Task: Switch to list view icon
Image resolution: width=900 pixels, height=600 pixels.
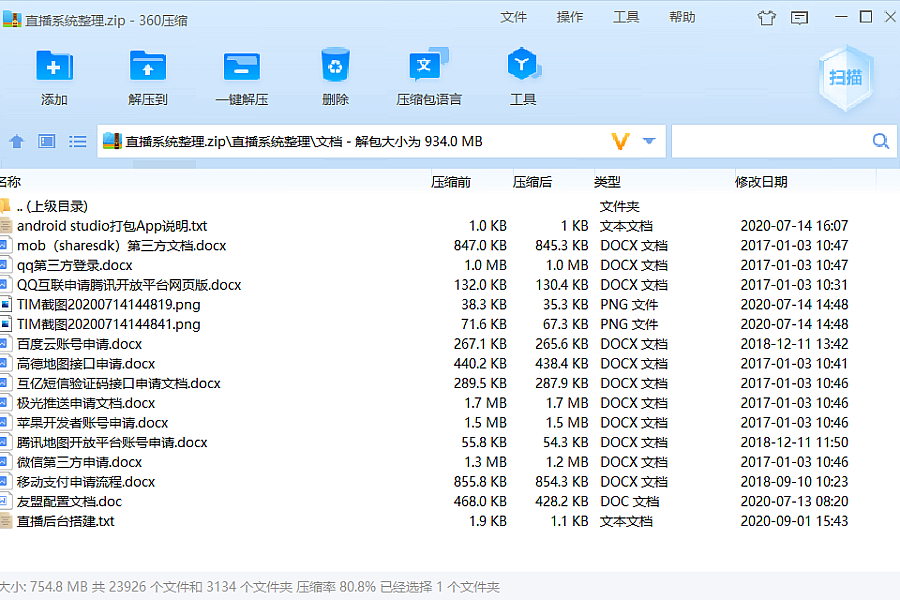Action: pos(77,141)
